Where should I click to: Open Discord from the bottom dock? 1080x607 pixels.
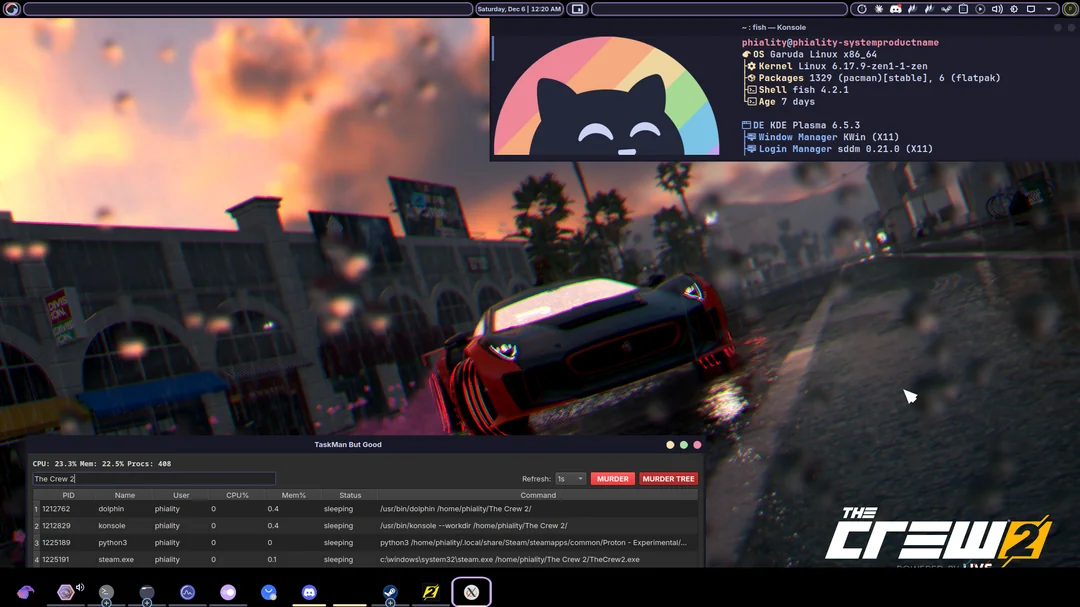[x=309, y=593]
